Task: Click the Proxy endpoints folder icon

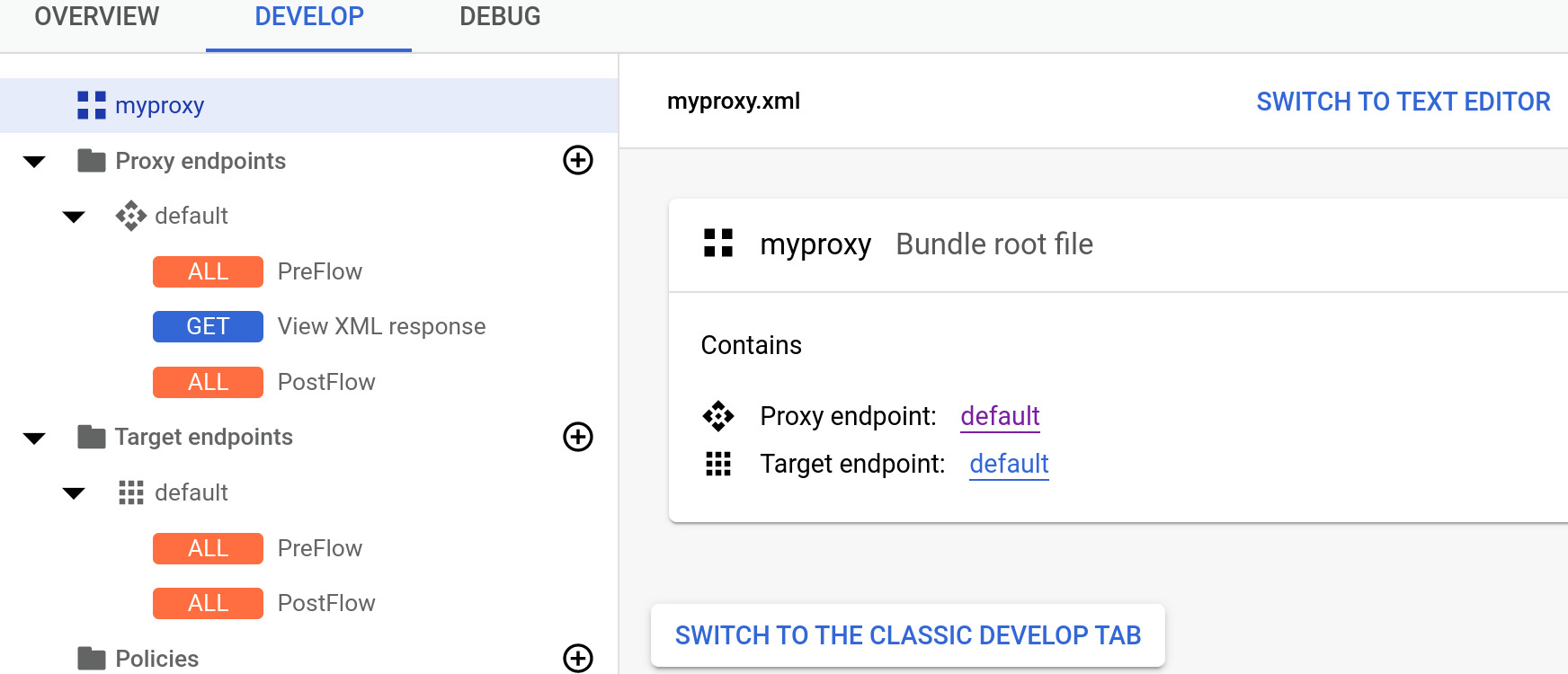Action: 92,161
